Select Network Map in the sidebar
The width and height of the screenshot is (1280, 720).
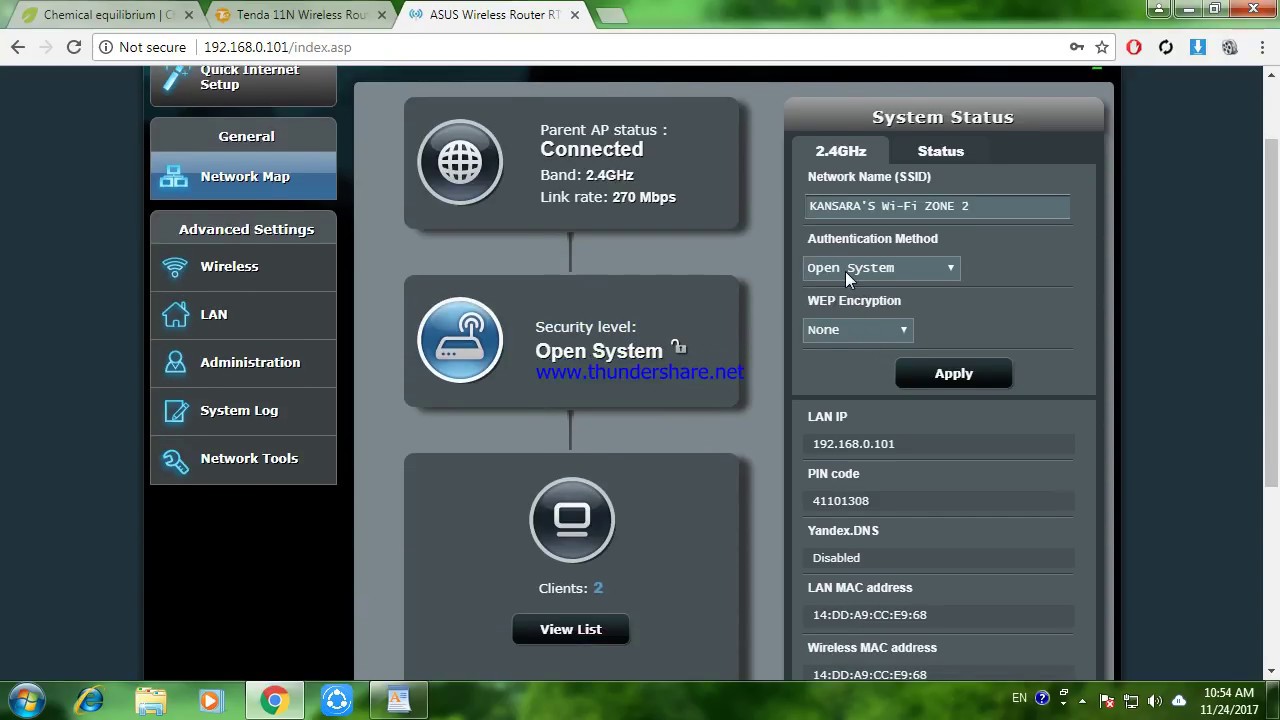click(x=243, y=176)
